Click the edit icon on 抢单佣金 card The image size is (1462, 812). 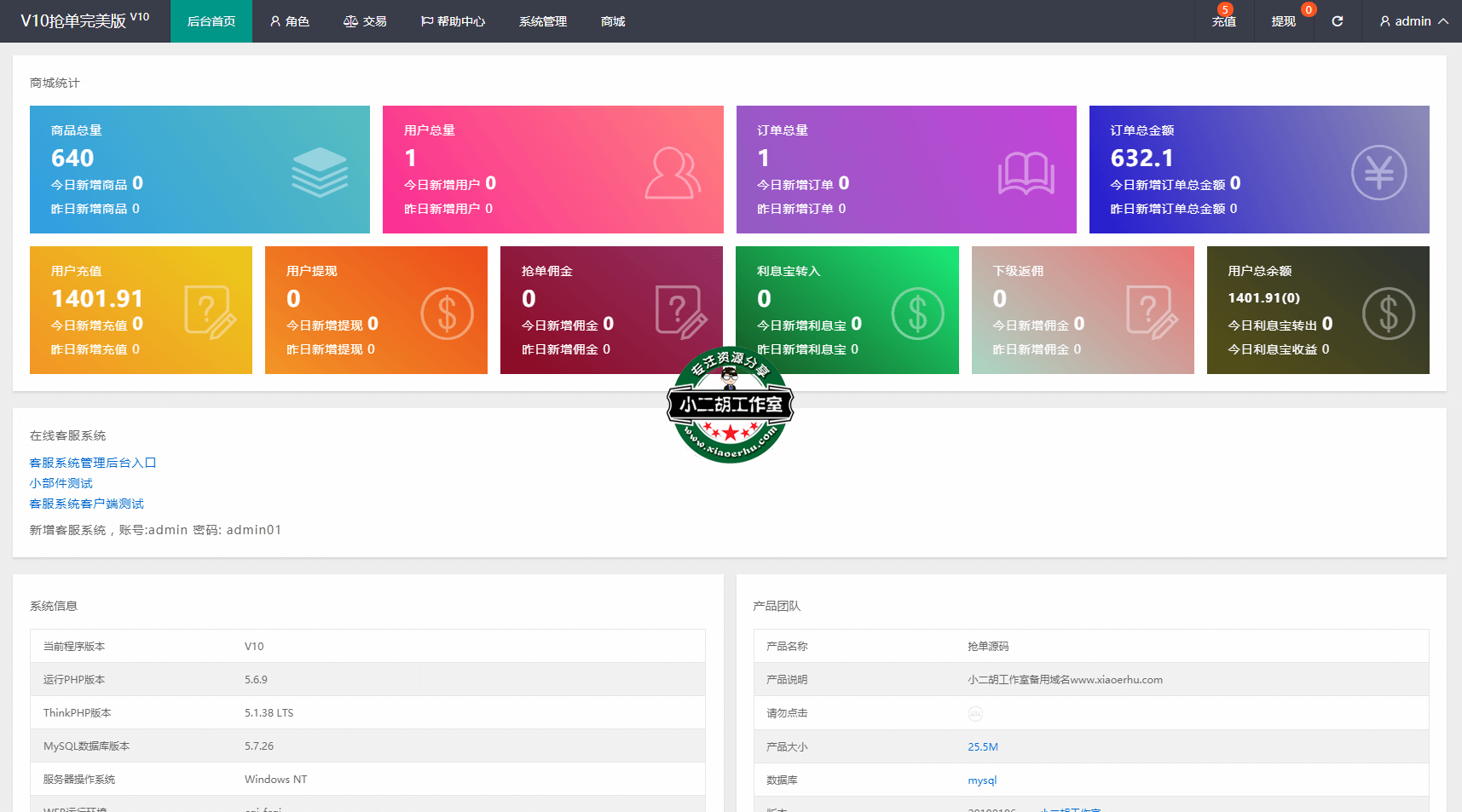click(x=681, y=313)
